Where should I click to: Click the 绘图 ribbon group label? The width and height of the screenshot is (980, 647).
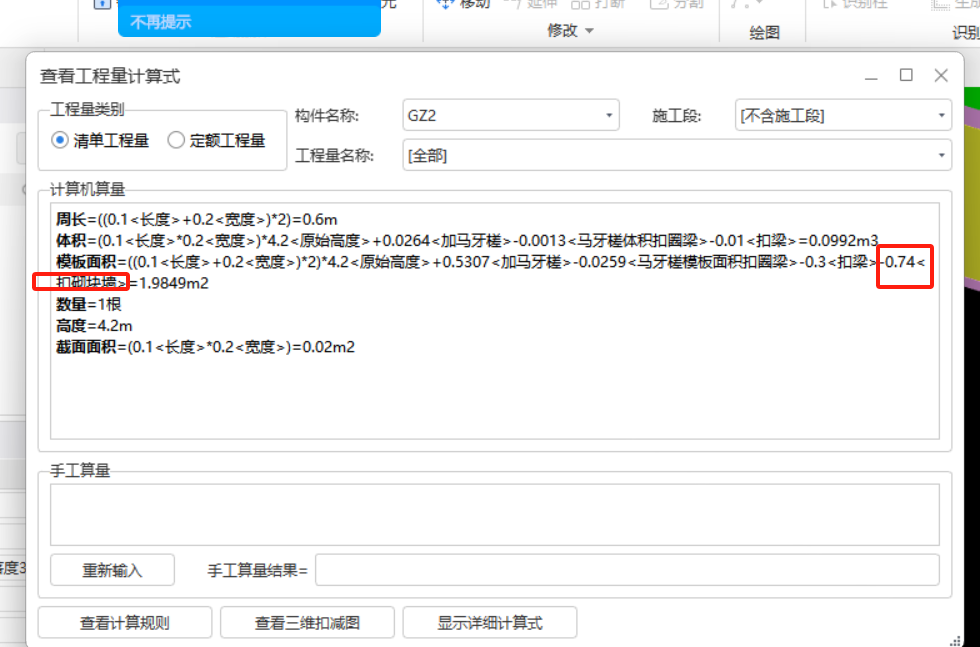point(764,33)
